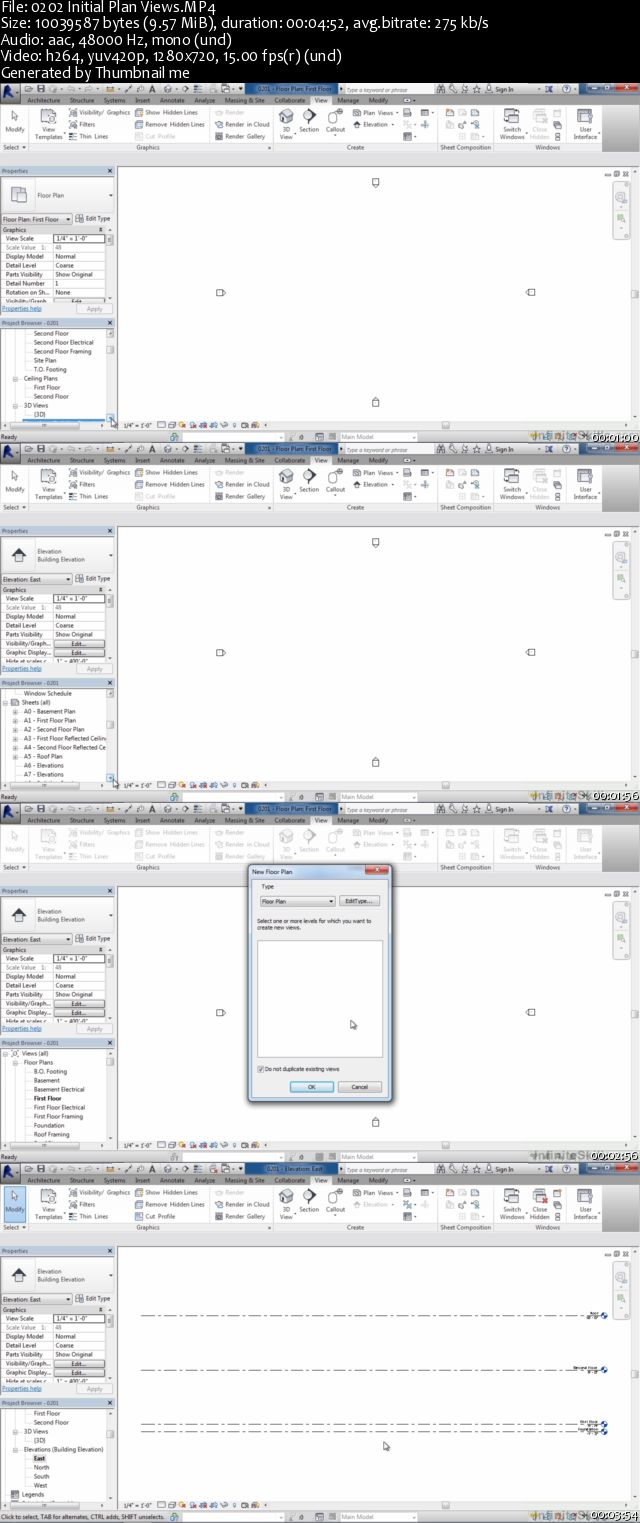Expand the A0 - Basement Plan sheet node
The image size is (640, 1523).
[x=15, y=711]
